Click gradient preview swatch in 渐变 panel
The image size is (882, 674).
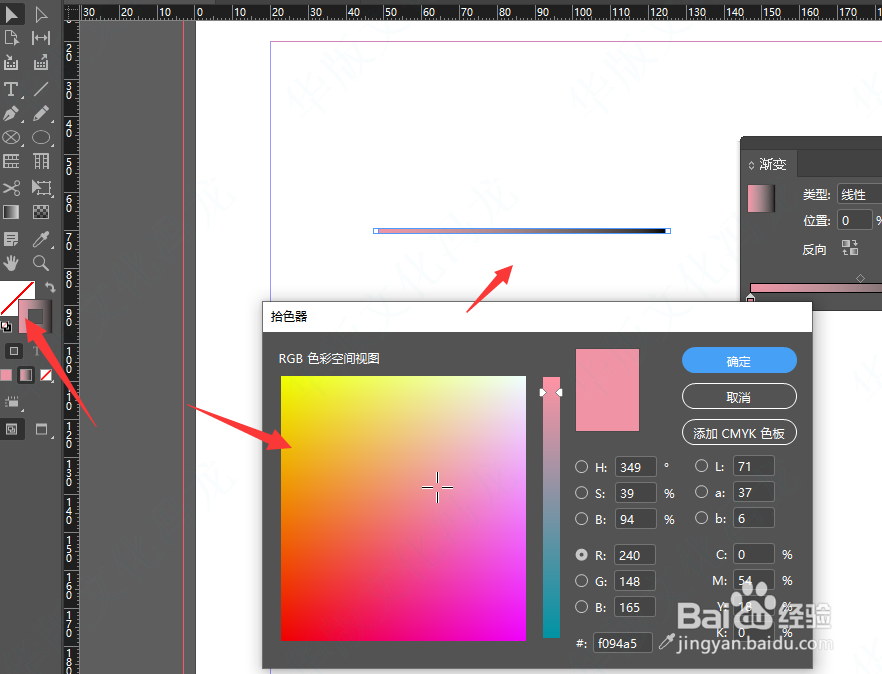point(761,198)
